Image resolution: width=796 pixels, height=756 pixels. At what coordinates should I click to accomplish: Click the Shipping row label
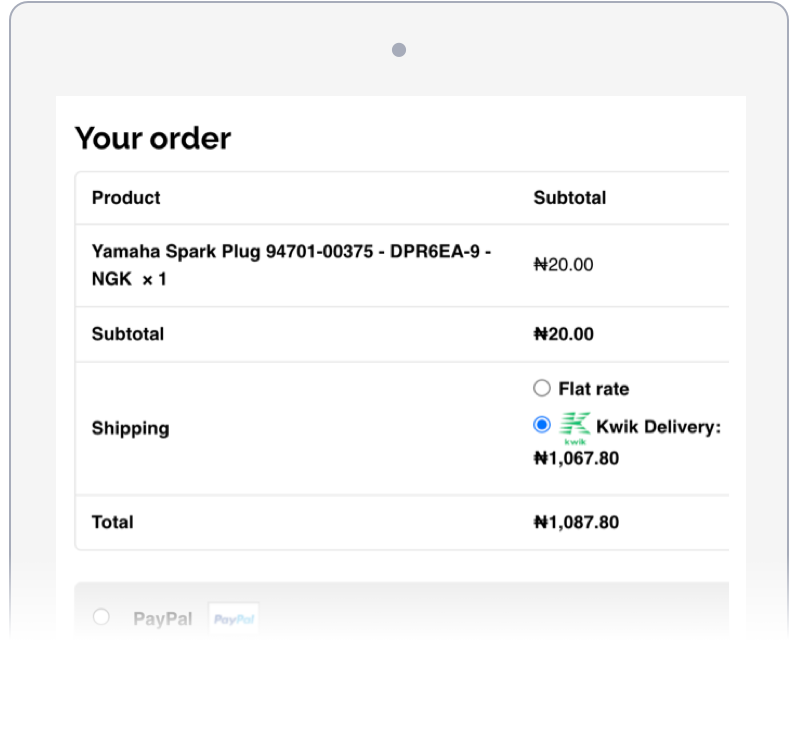[130, 428]
